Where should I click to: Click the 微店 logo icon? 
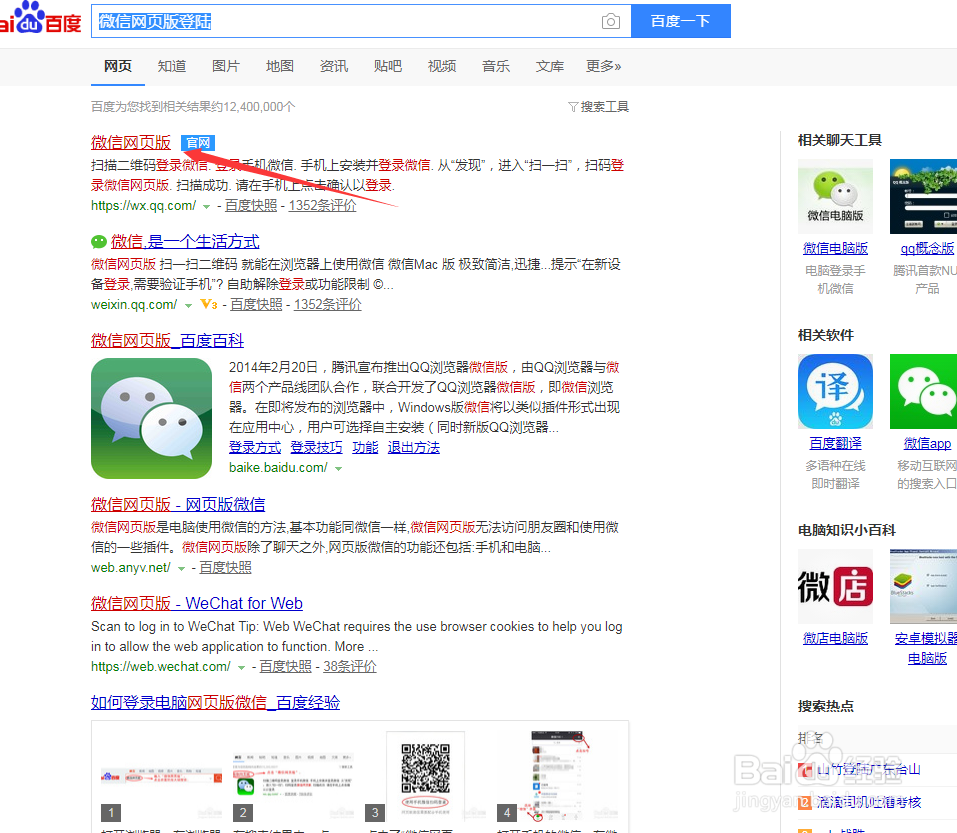click(836, 586)
